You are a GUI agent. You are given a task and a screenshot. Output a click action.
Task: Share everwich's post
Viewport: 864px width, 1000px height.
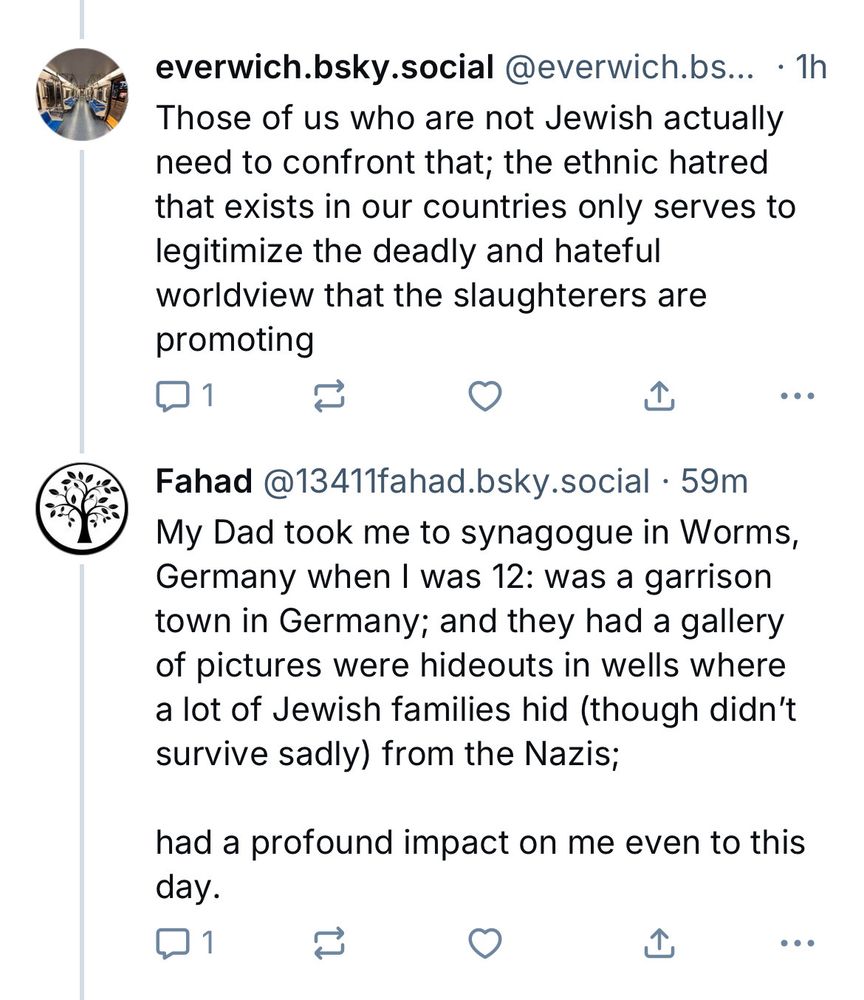(x=658, y=397)
